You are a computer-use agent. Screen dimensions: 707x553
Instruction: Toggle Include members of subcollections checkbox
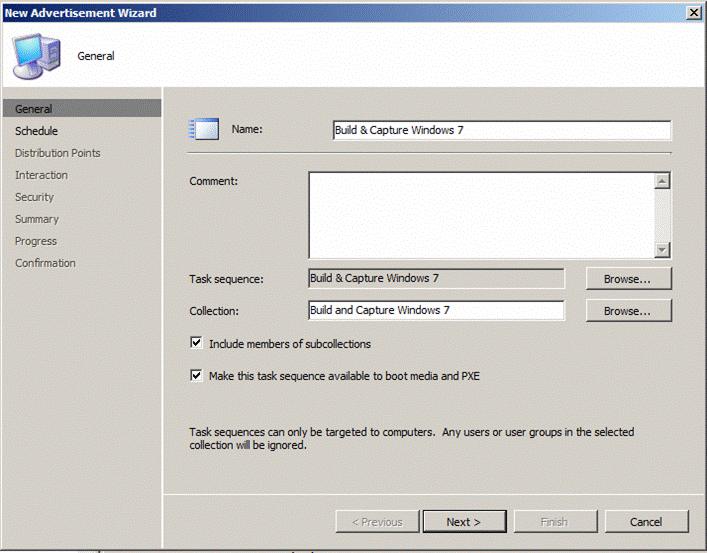tap(196, 344)
